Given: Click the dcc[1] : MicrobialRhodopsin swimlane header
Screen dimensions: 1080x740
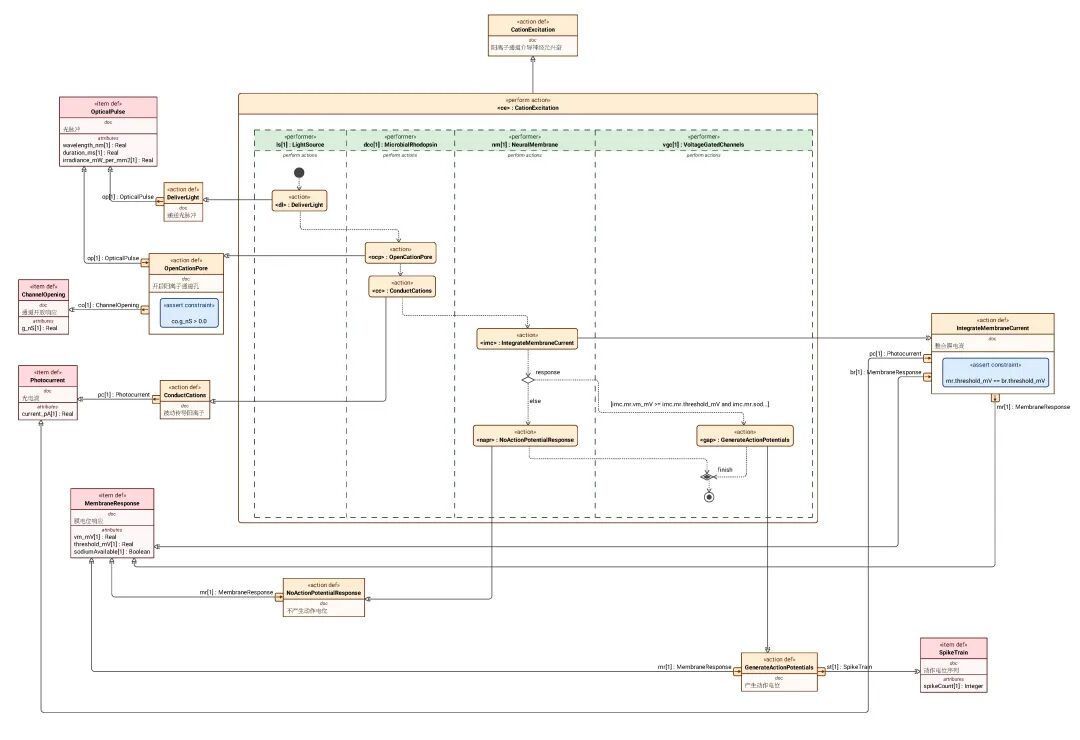Looking at the screenshot, I should coord(400,141).
